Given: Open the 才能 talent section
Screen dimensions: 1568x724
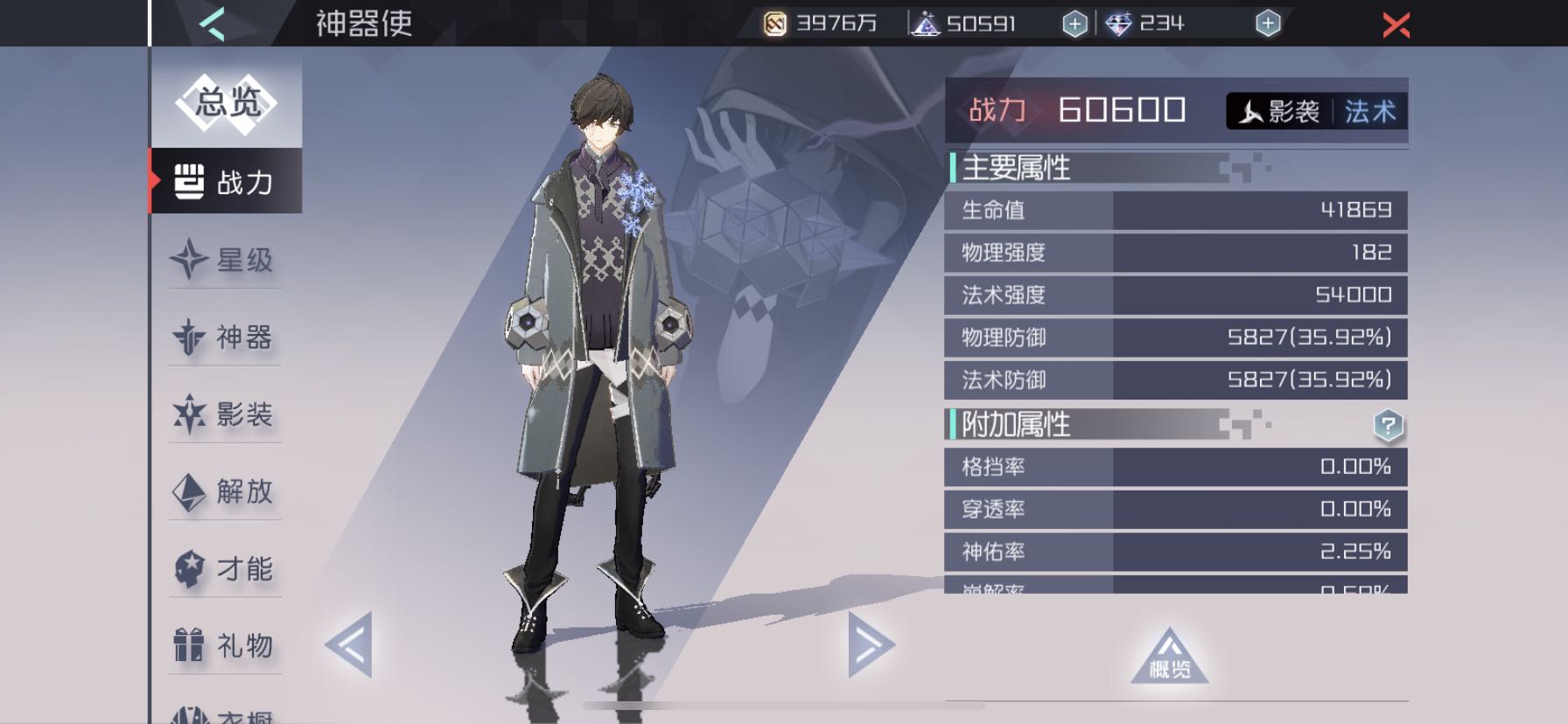Looking at the screenshot, I should pos(225,568).
